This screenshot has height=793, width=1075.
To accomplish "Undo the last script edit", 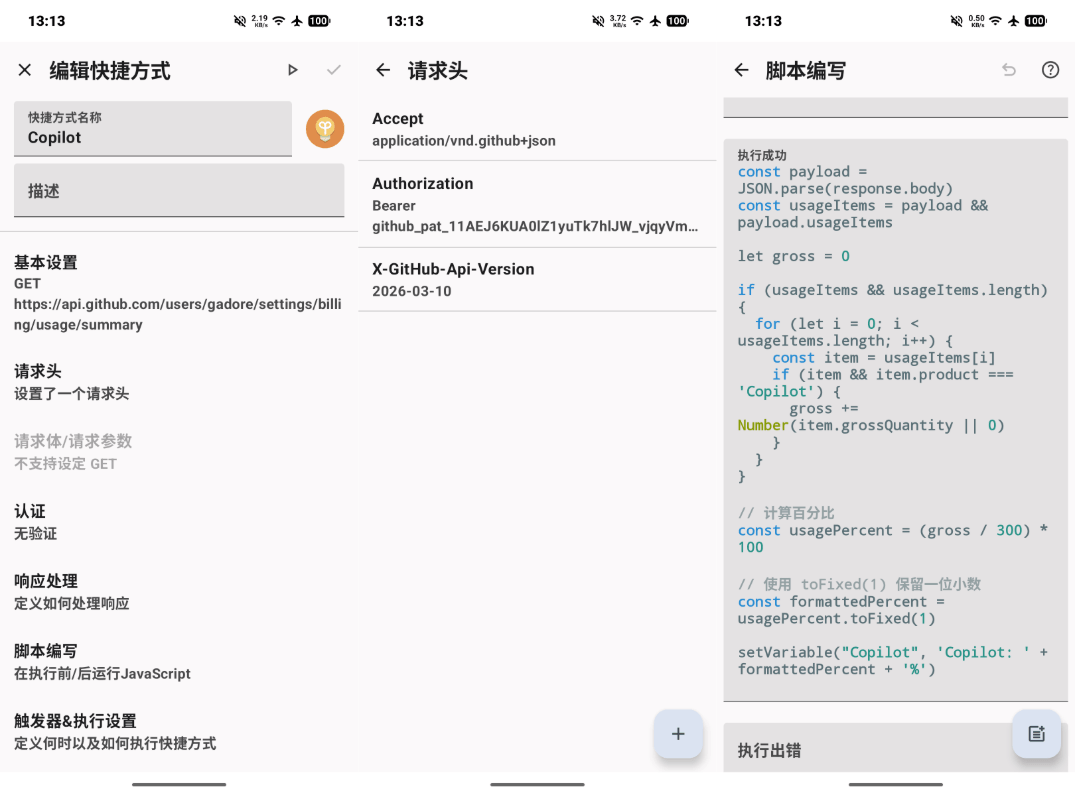I will click(x=1009, y=70).
